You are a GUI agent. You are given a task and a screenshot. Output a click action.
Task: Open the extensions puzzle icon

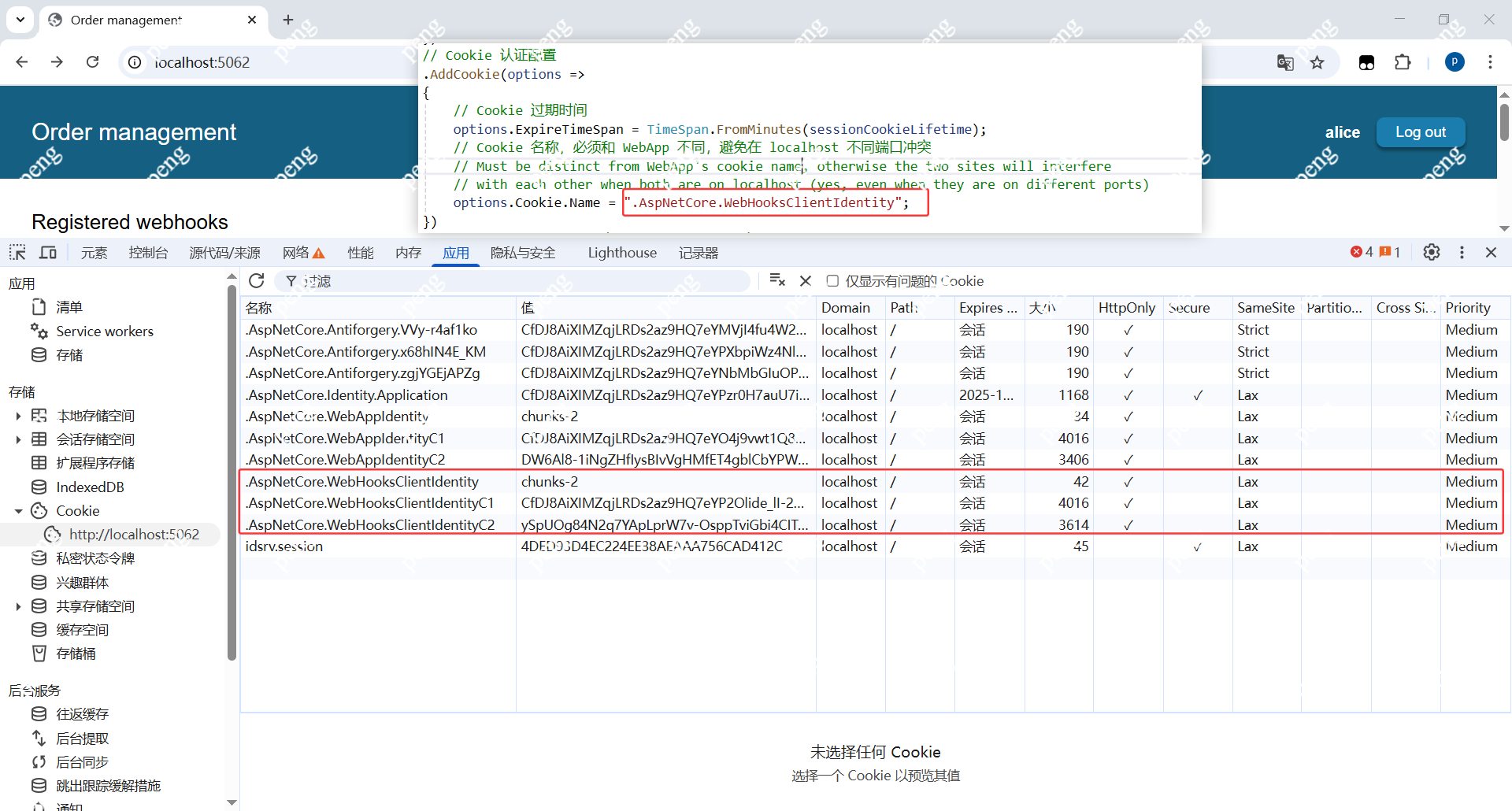1403,62
